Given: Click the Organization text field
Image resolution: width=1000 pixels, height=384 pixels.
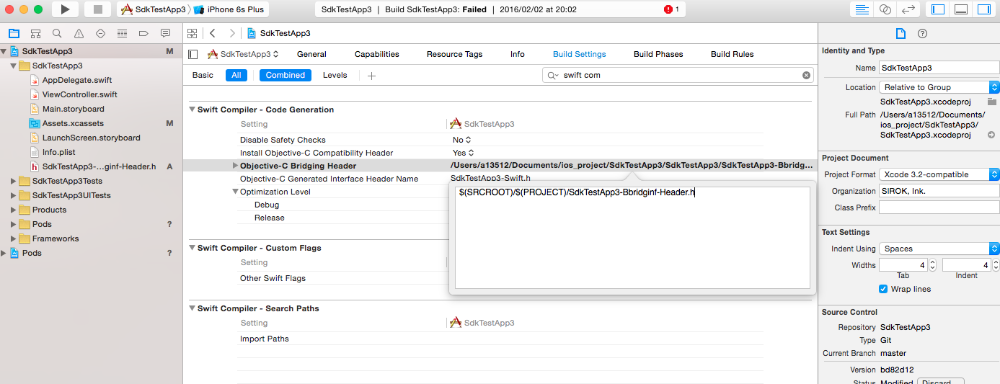Looking at the screenshot, I should click(x=939, y=191).
